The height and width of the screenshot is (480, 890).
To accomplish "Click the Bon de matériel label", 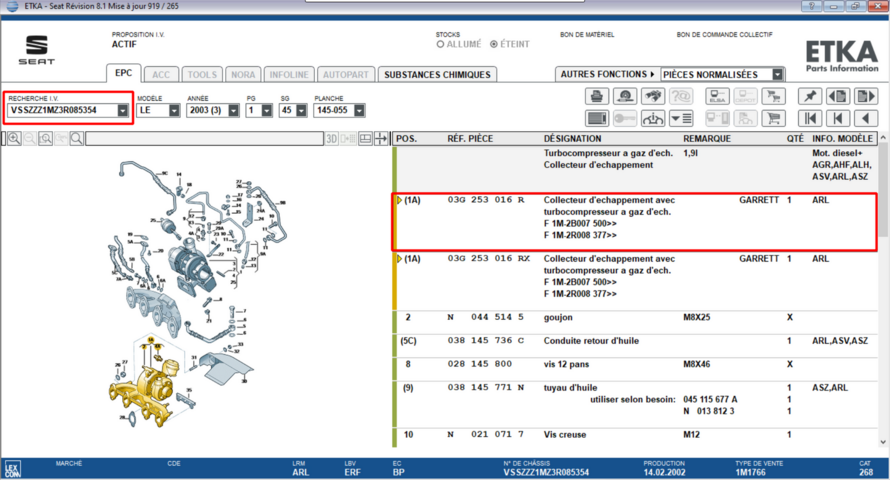I will click(x=587, y=35).
